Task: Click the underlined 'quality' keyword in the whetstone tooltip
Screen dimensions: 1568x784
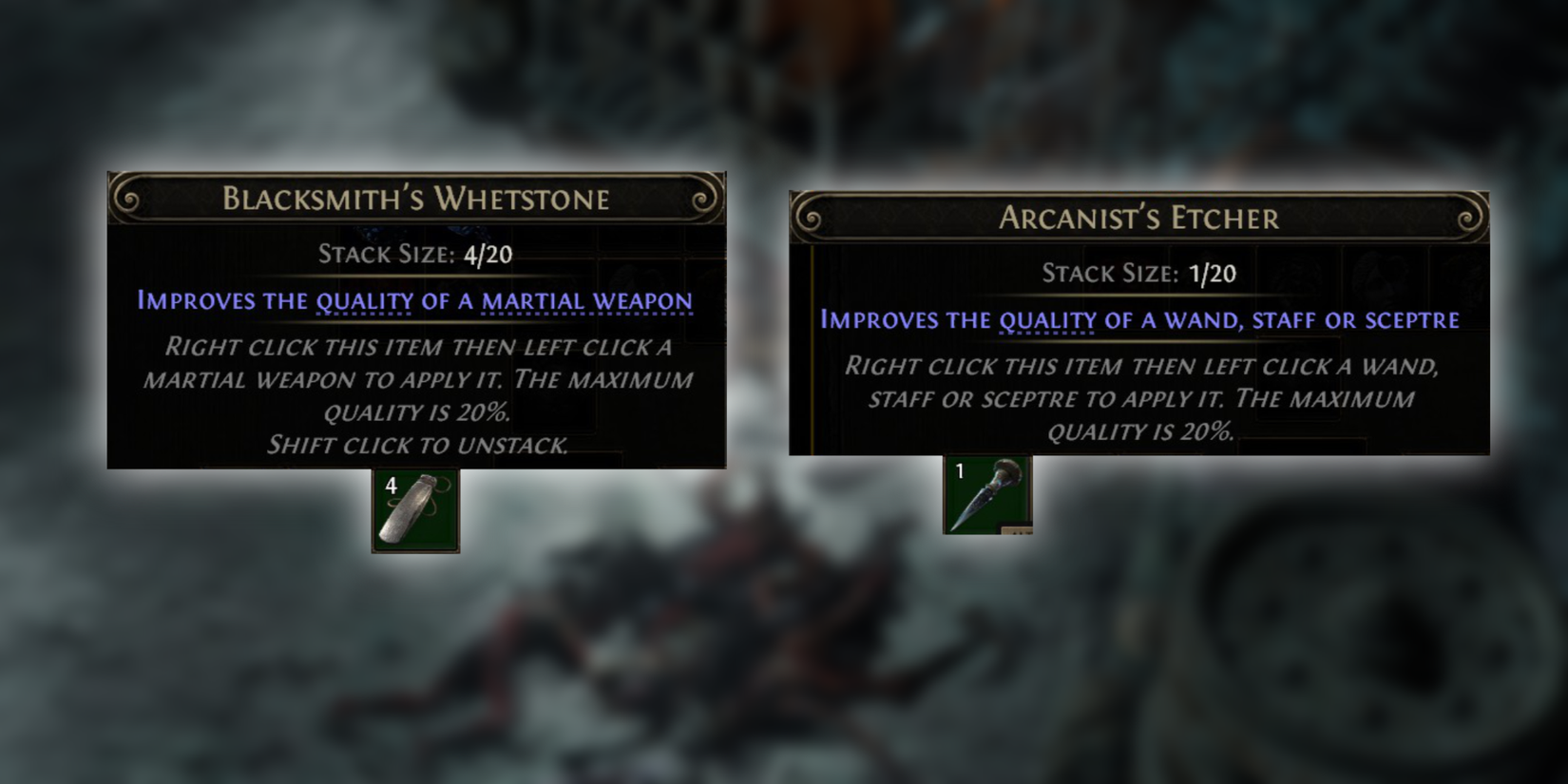Action: (x=365, y=301)
